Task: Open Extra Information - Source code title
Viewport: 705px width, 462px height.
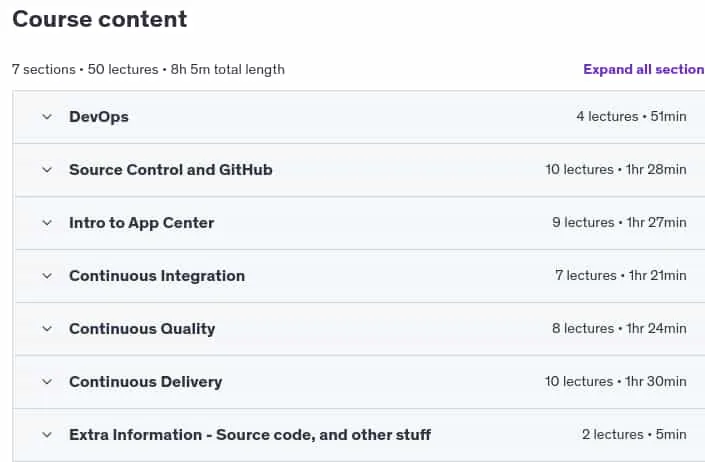Action: coord(250,435)
